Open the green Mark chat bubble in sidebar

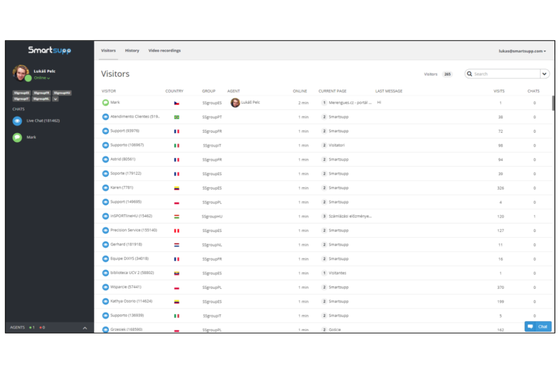(17, 138)
